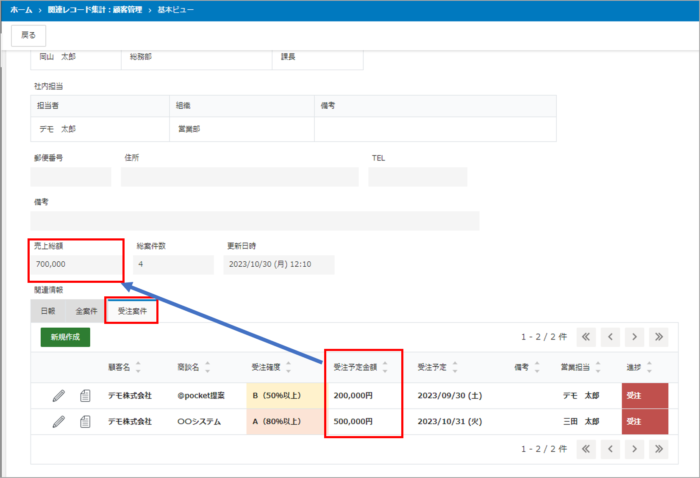Viewport: 700px width, 478px height.
Task: Click the 2023/10/31 (火) date cell
Action: point(450,422)
